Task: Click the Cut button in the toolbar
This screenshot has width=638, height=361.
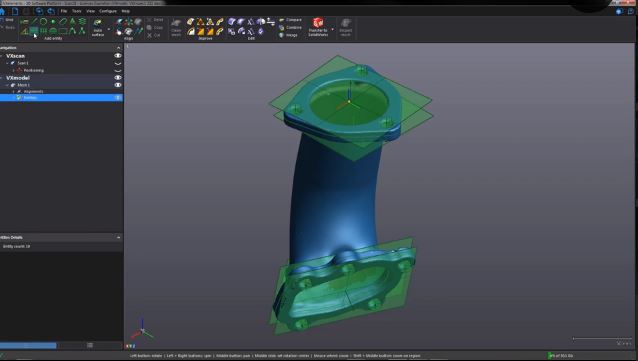Action: (154, 35)
